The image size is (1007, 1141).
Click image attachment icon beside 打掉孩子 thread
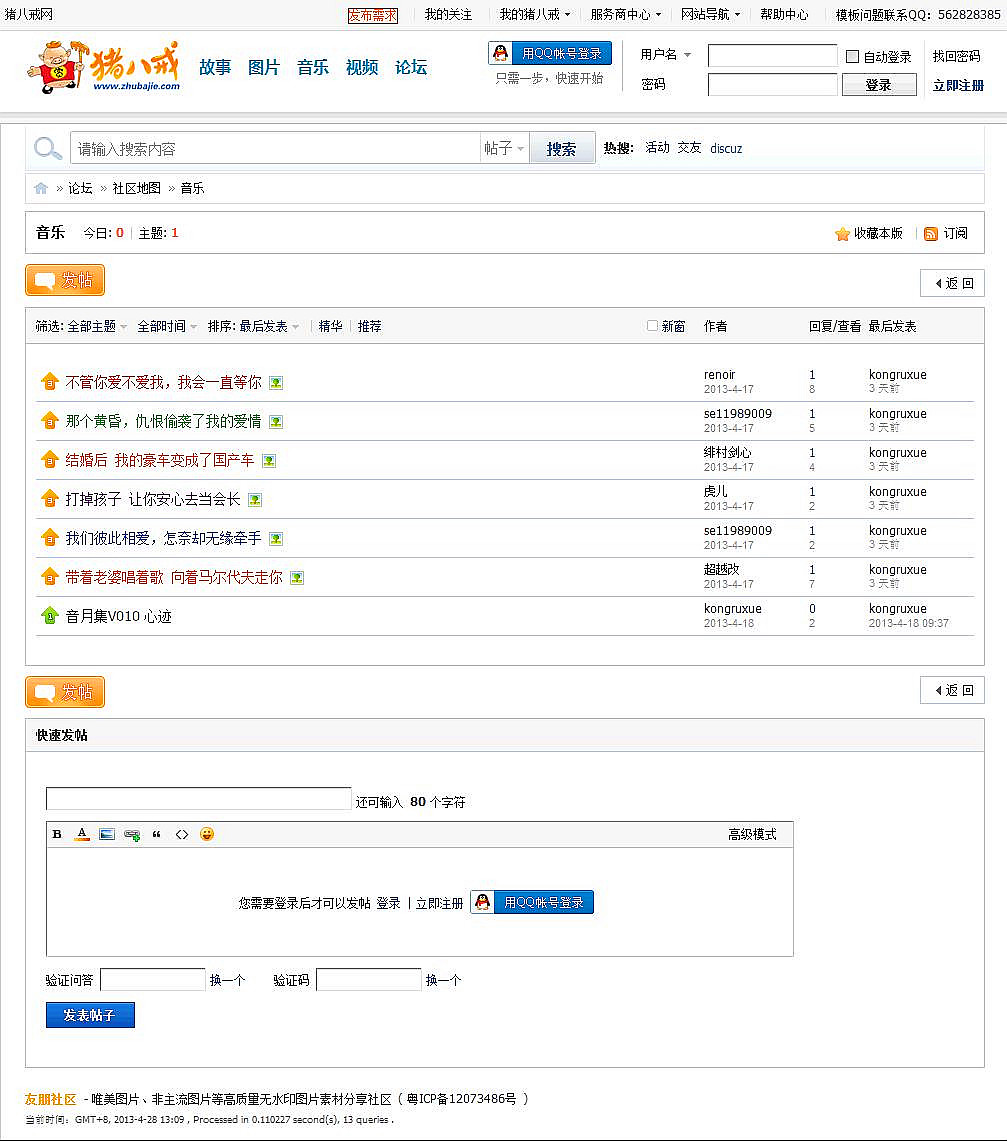coord(255,500)
